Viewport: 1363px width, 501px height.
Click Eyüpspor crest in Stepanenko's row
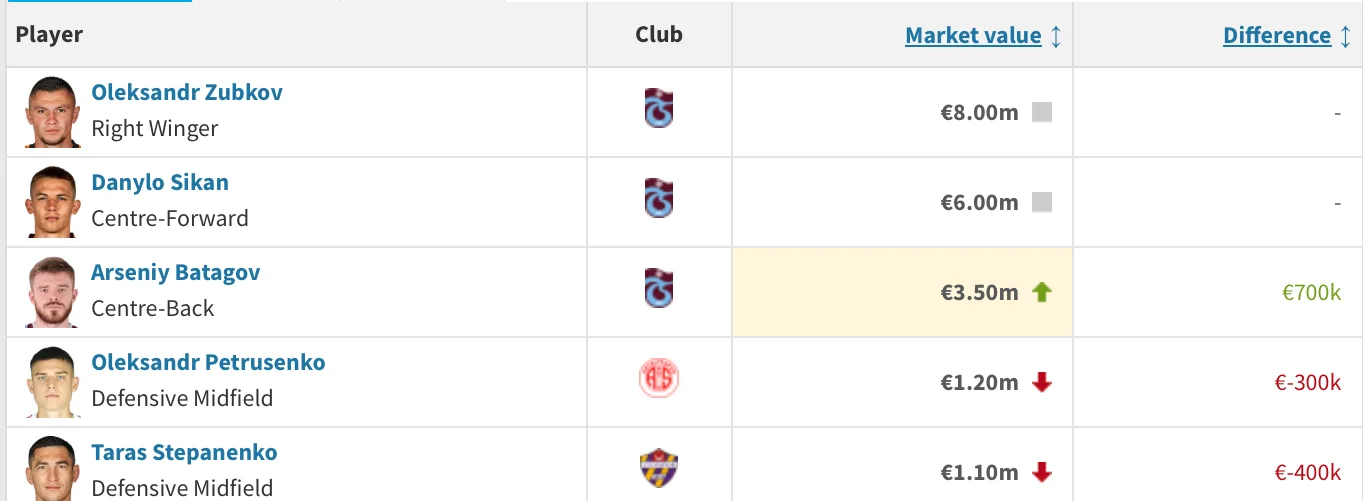coord(658,468)
